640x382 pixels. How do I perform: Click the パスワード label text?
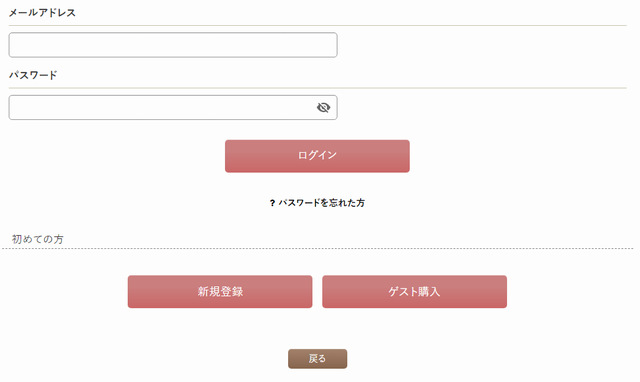33,75
